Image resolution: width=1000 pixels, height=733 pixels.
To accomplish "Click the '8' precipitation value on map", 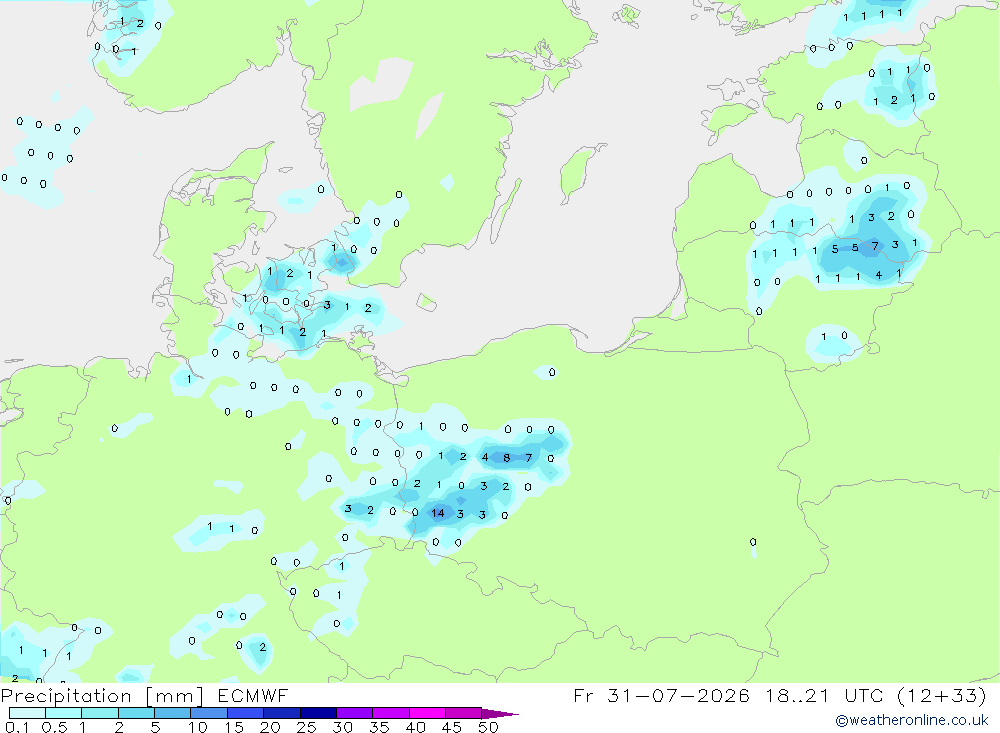I will click(x=506, y=457).
